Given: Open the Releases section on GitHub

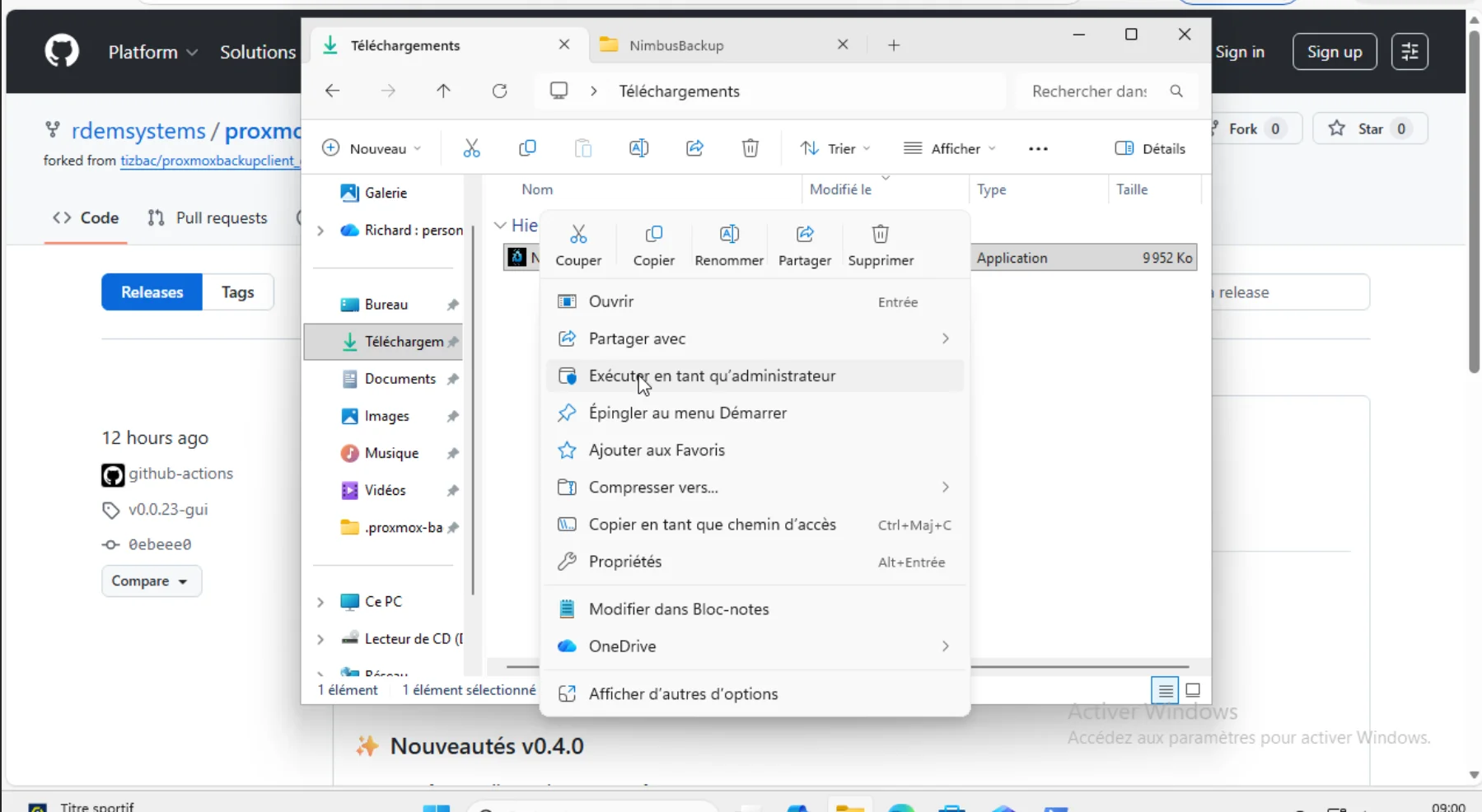Looking at the screenshot, I should point(151,292).
